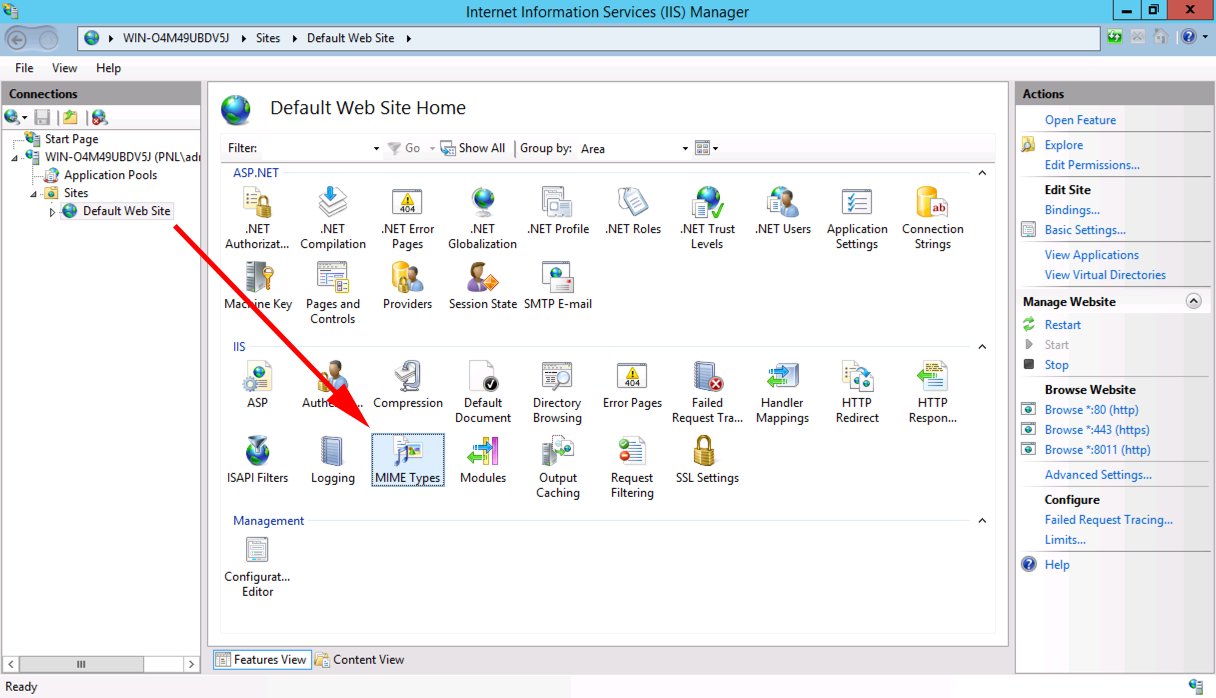This screenshot has width=1216, height=698.
Task: Open the view mode dropdown button
Action: tap(707, 148)
